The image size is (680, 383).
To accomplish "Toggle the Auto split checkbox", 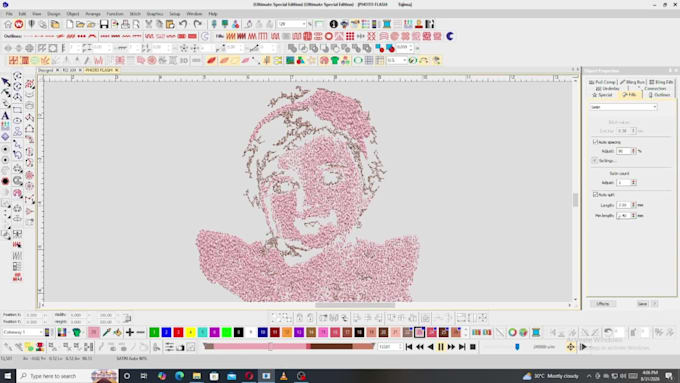I will tap(595, 195).
